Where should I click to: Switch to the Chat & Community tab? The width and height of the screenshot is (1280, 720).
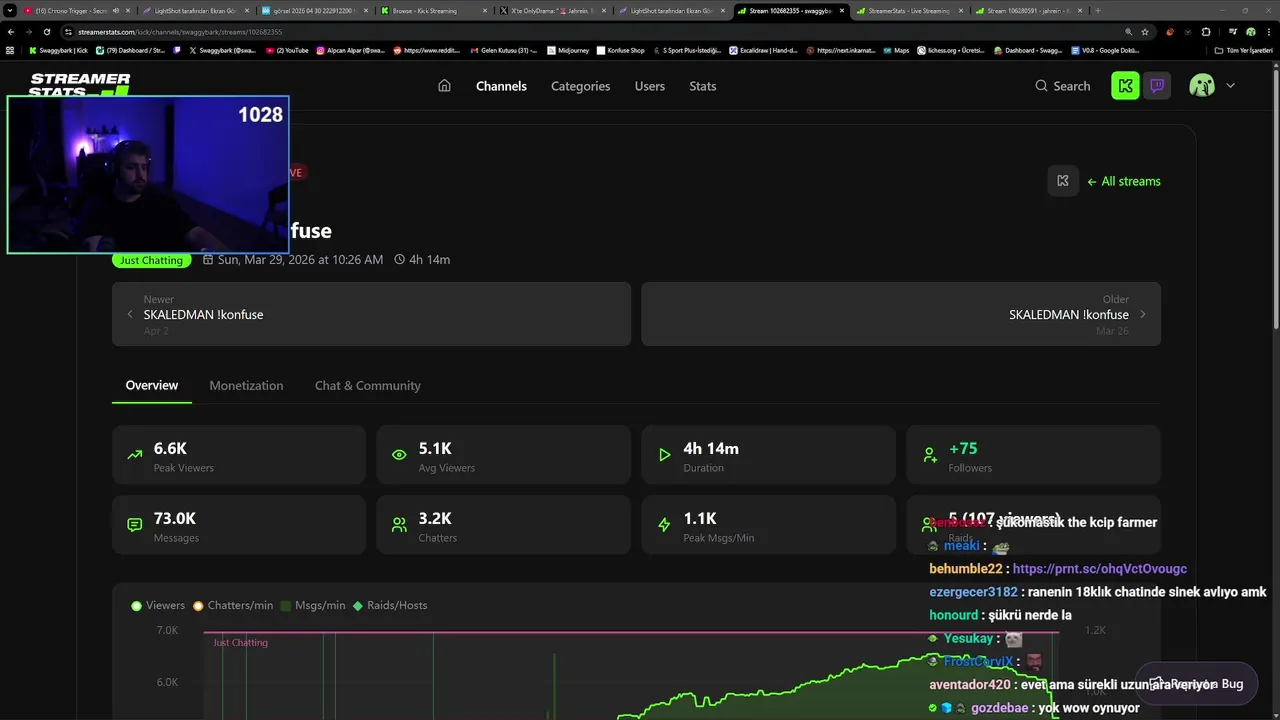pos(367,385)
